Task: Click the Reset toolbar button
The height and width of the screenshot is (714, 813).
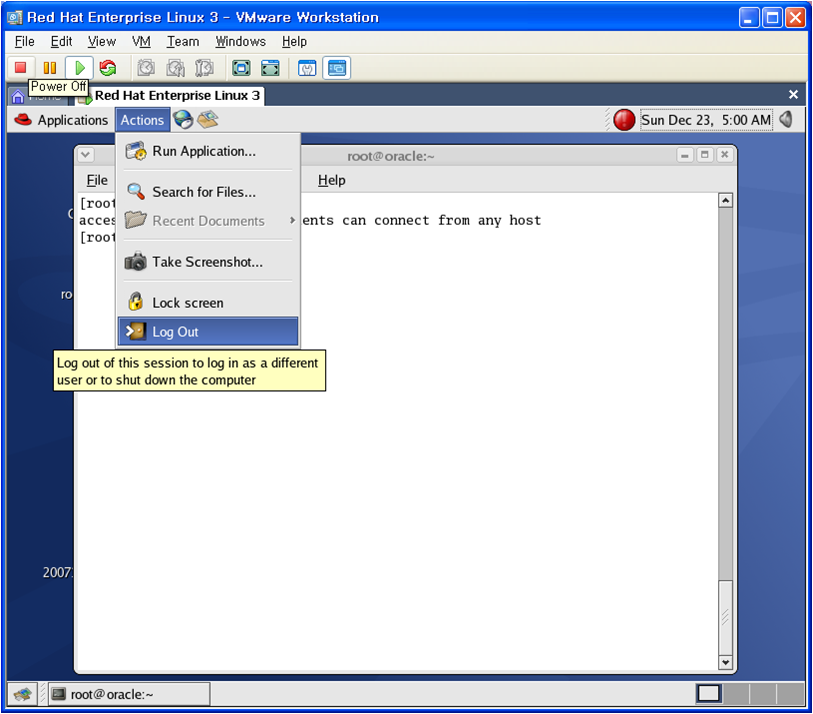Action: click(x=108, y=68)
